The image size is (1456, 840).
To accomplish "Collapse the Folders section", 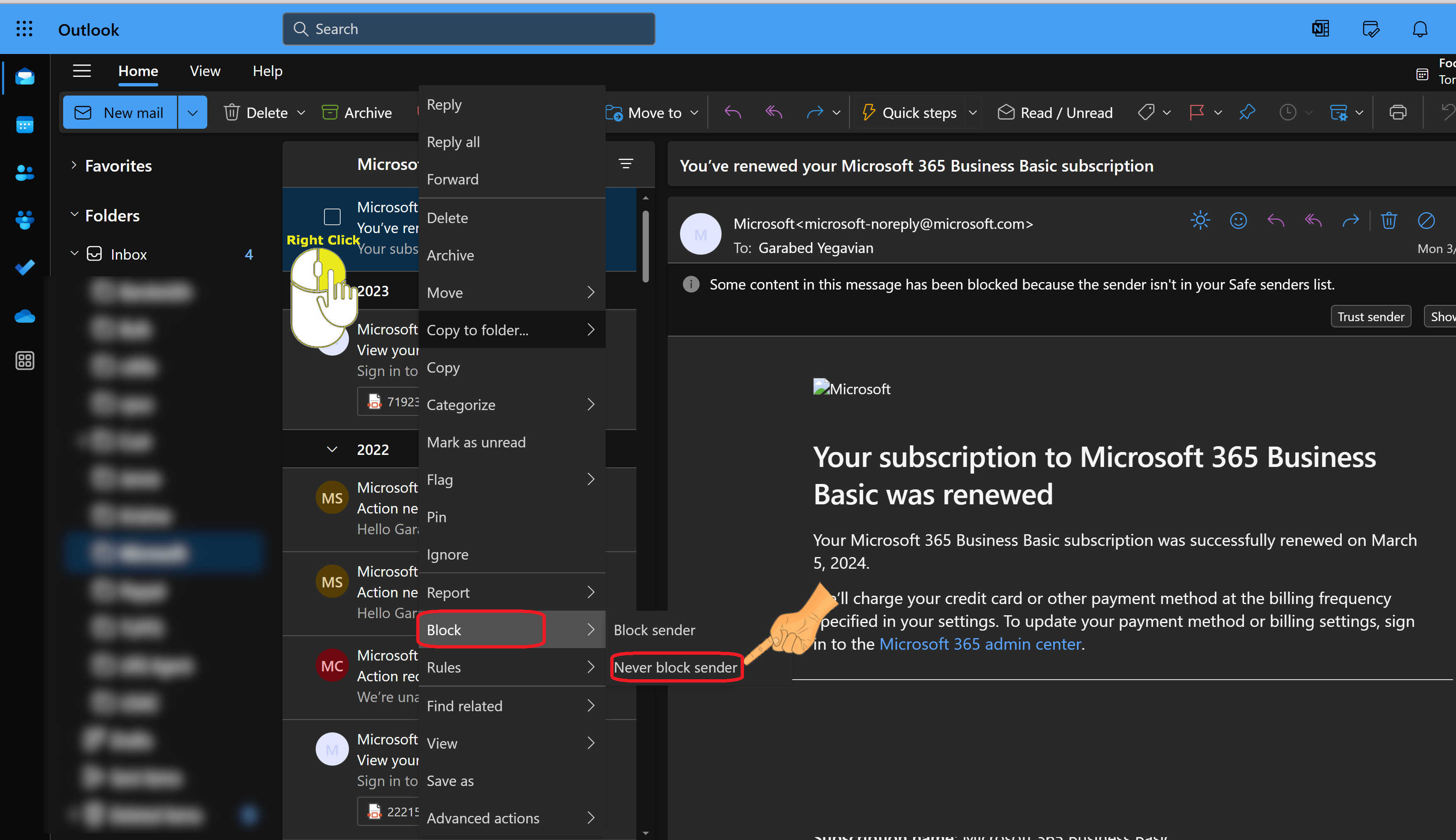I will point(74,215).
